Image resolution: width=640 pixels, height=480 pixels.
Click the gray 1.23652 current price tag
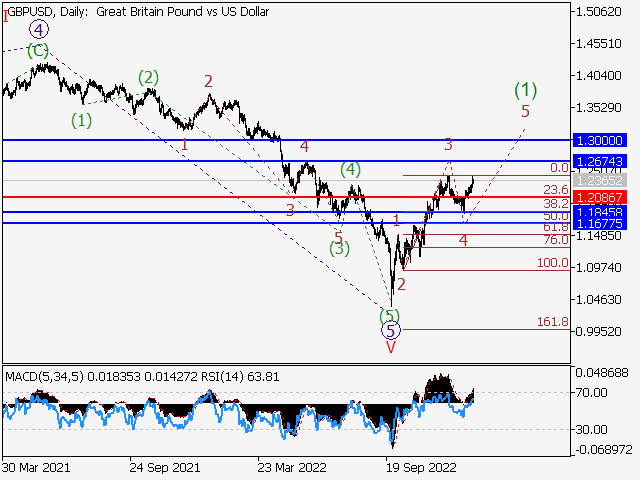pos(600,180)
